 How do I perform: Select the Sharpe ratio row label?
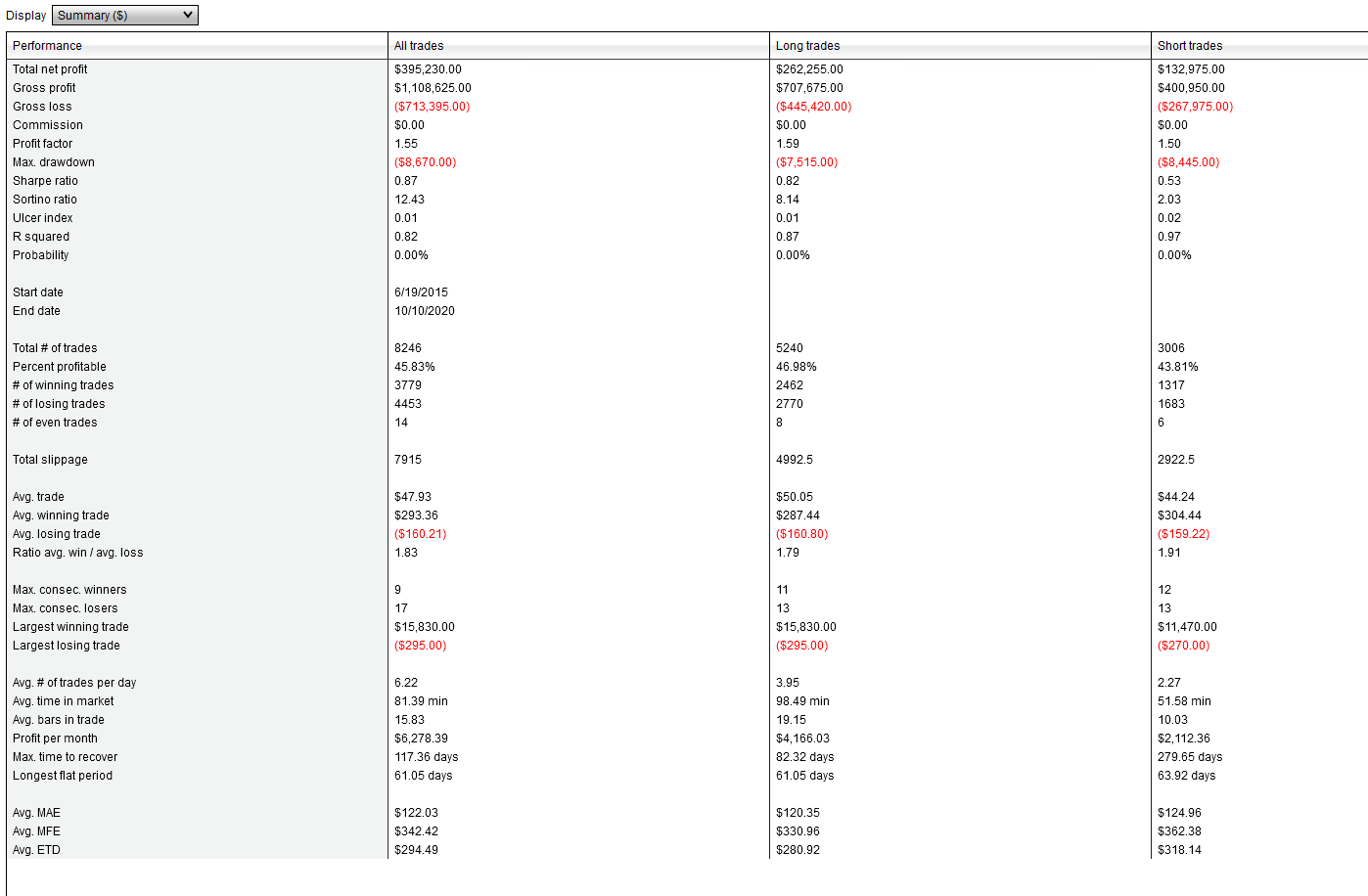45,181
